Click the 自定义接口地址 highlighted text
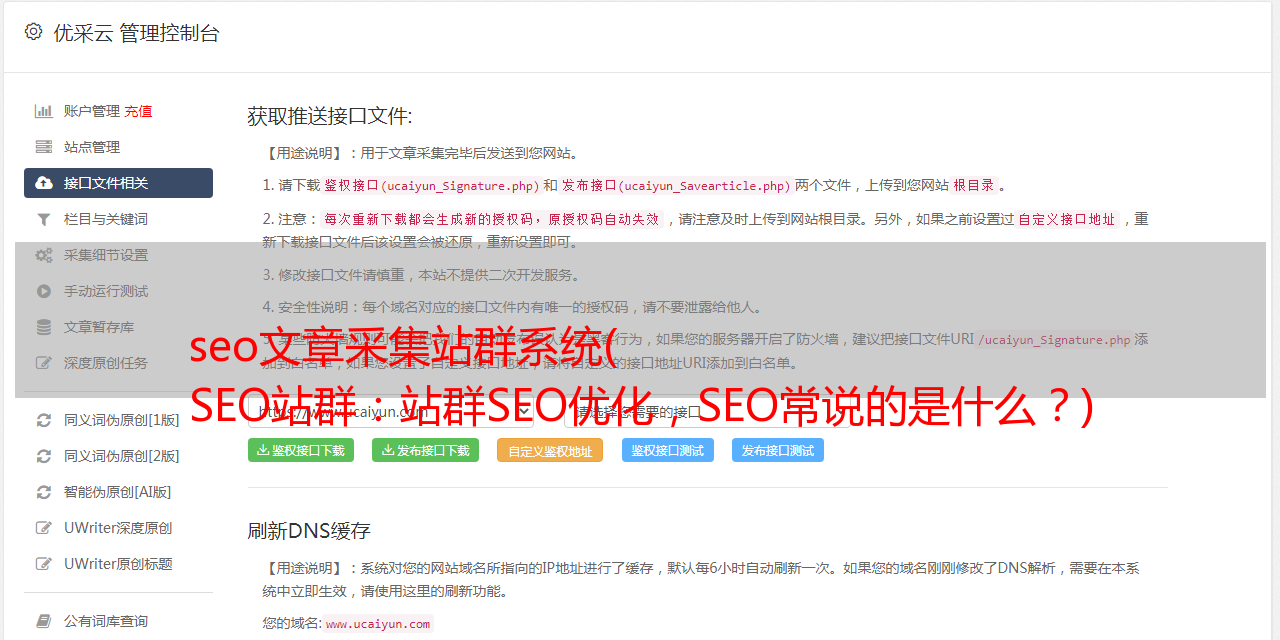This screenshot has height=640, width=1280. click(x=1067, y=219)
